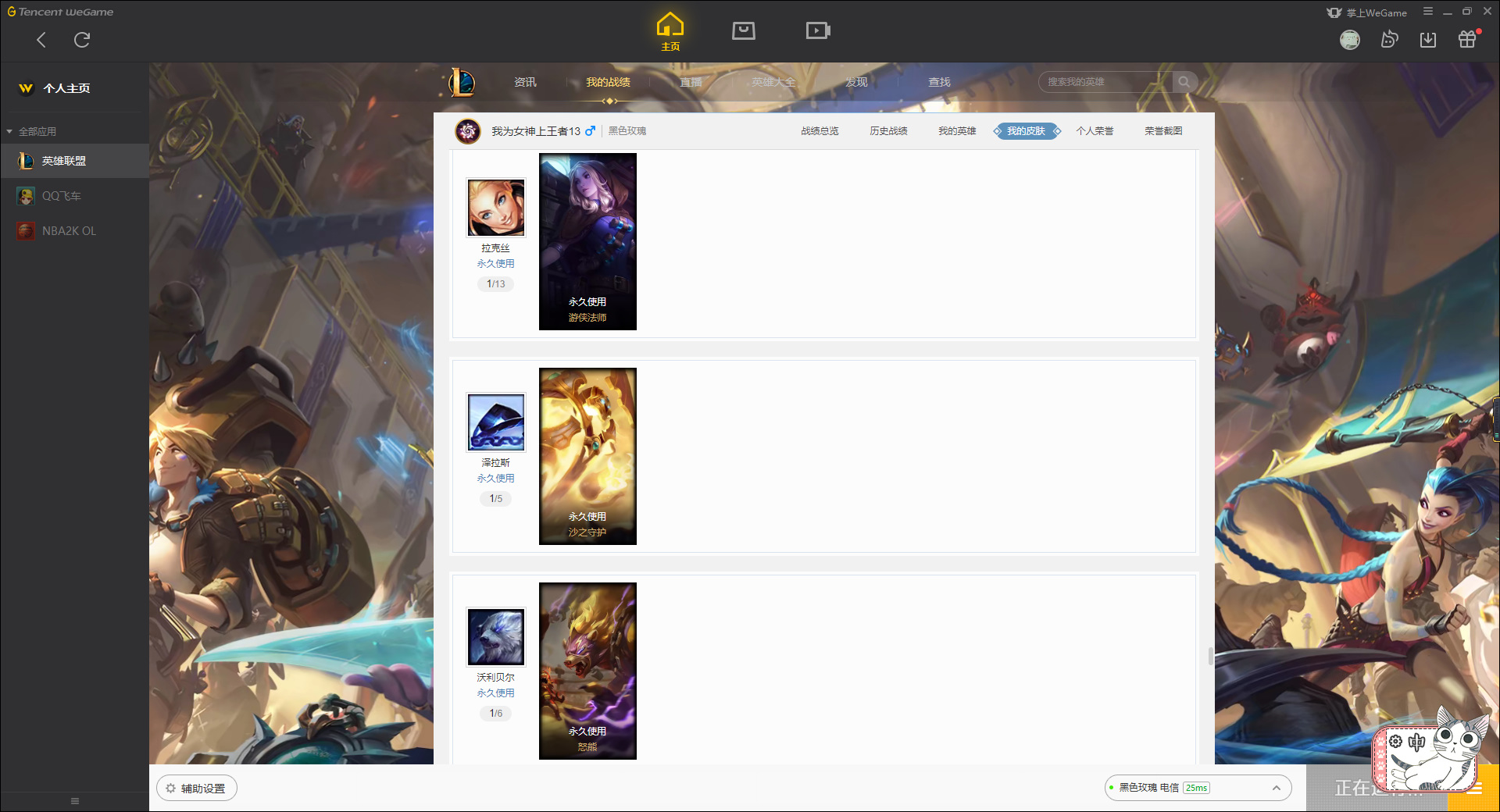Image resolution: width=1500 pixels, height=812 pixels.
Task: Switch to 我的英雄 sub-tab
Action: pyautogui.click(x=957, y=131)
